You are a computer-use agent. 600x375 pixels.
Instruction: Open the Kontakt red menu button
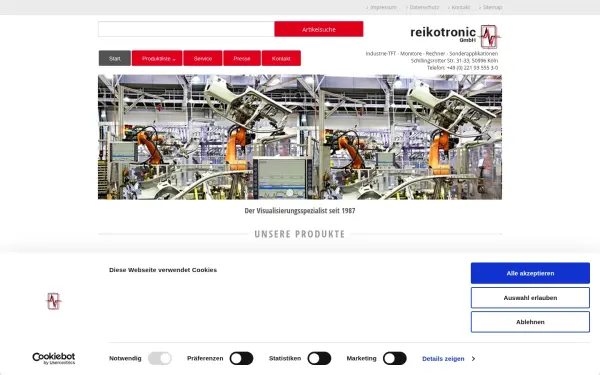coord(281,58)
